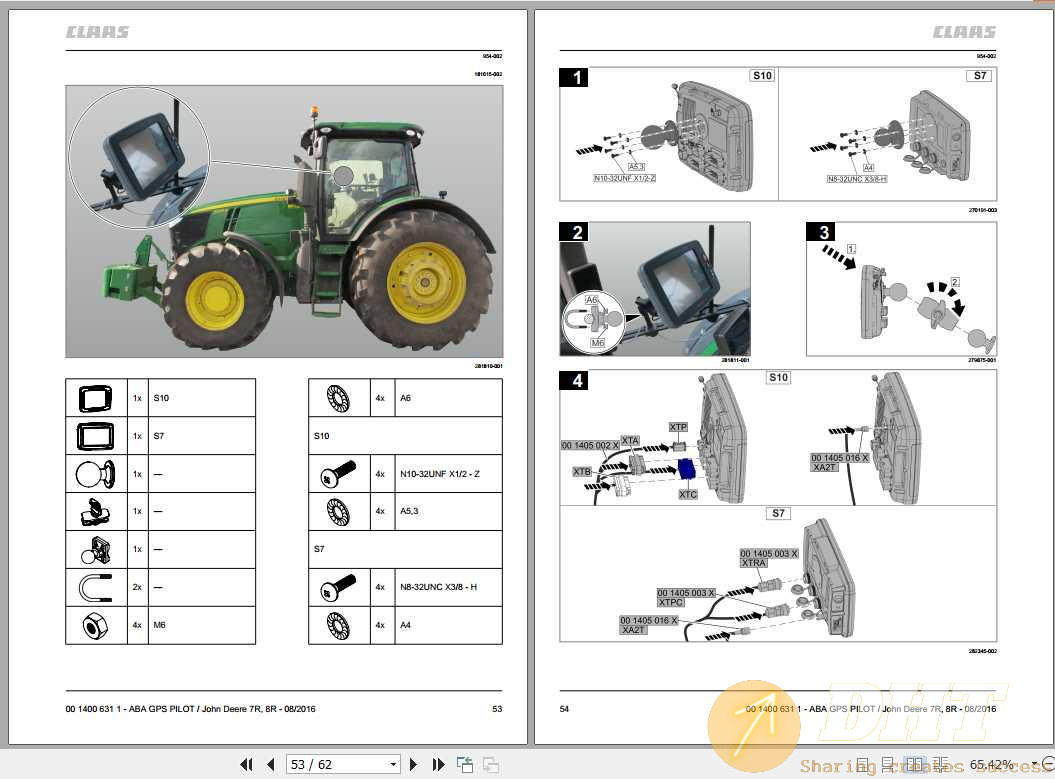The image size is (1055, 779).
Task: Jump to the last page
Action: pyautogui.click(x=439, y=764)
